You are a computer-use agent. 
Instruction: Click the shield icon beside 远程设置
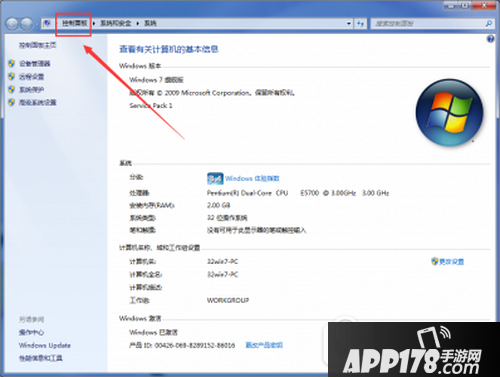(x=12, y=77)
